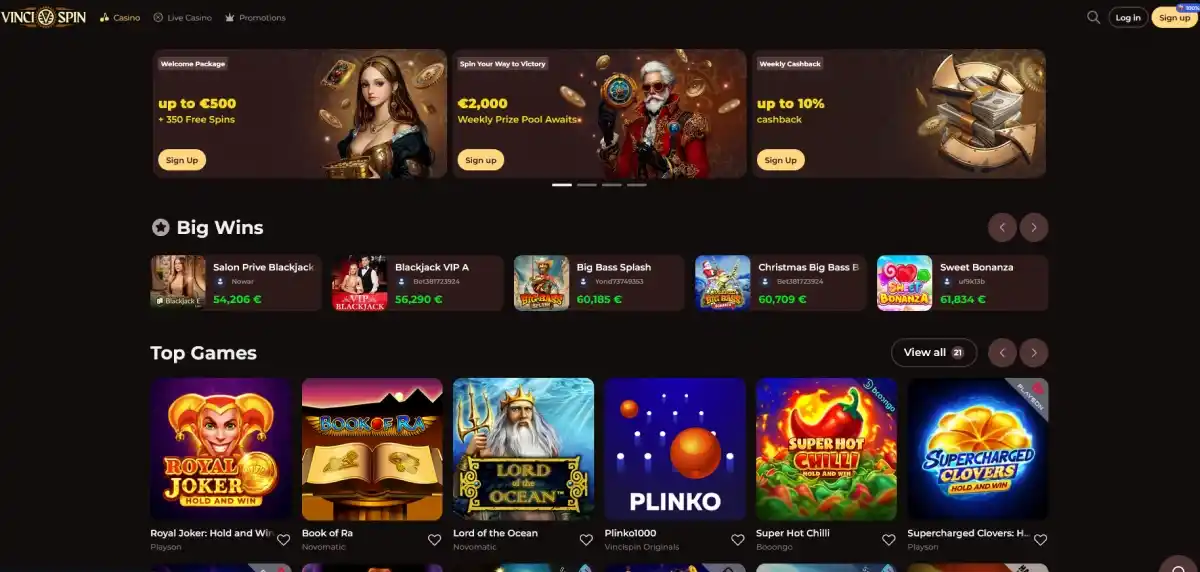Favorite Royal Joker with heart icon
The width and height of the screenshot is (1200, 572).
click(x=283, y=540)
